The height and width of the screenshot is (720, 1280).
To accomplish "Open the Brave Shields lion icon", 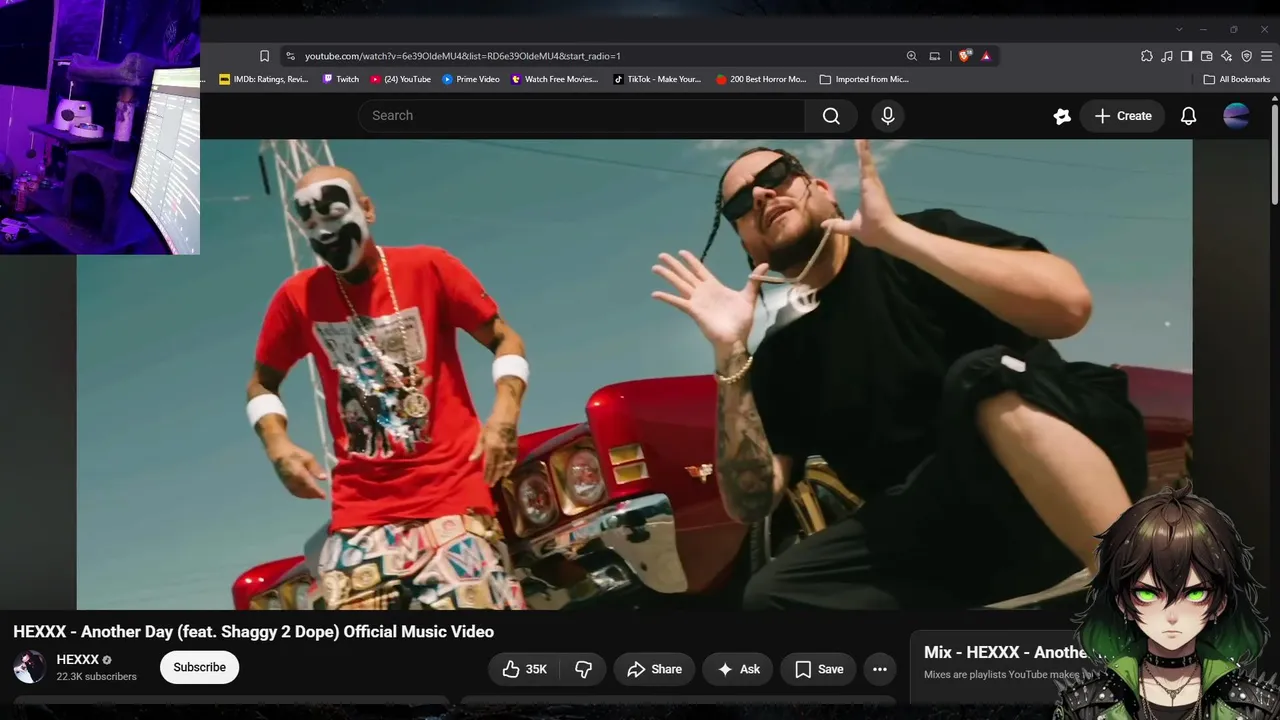I will [964, 56].
